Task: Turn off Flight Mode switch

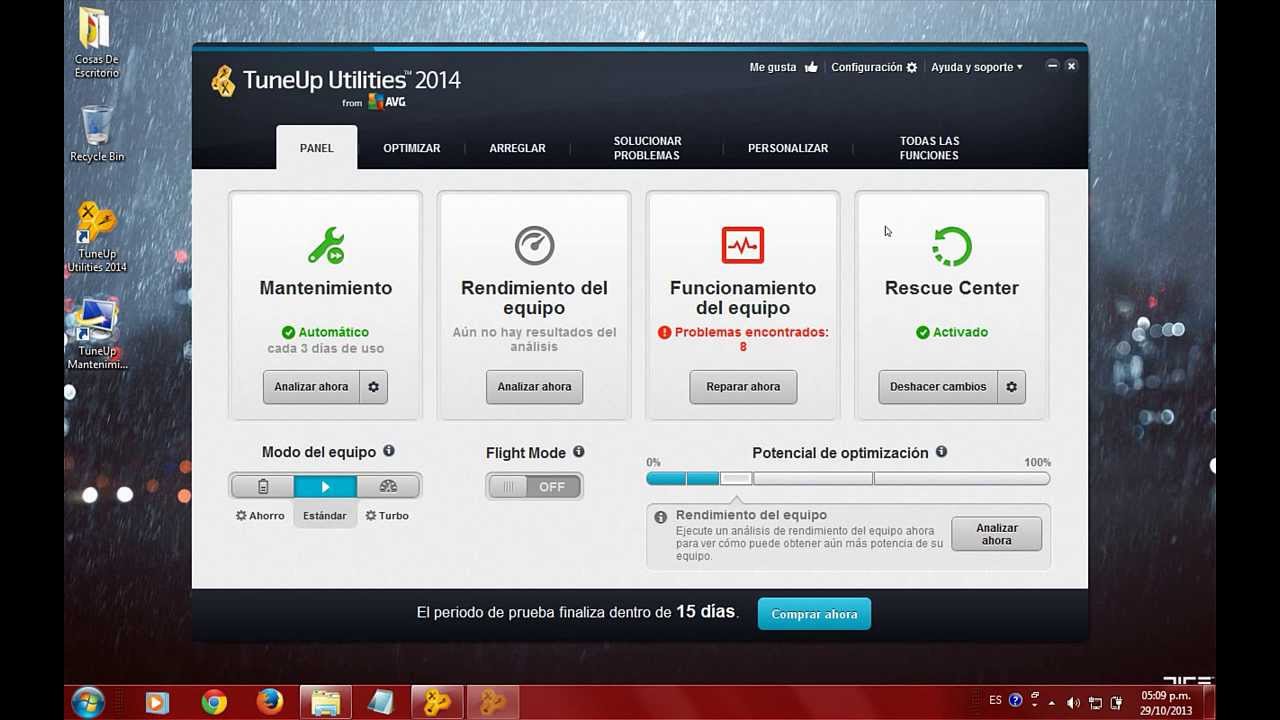Action: coord(534,486)
